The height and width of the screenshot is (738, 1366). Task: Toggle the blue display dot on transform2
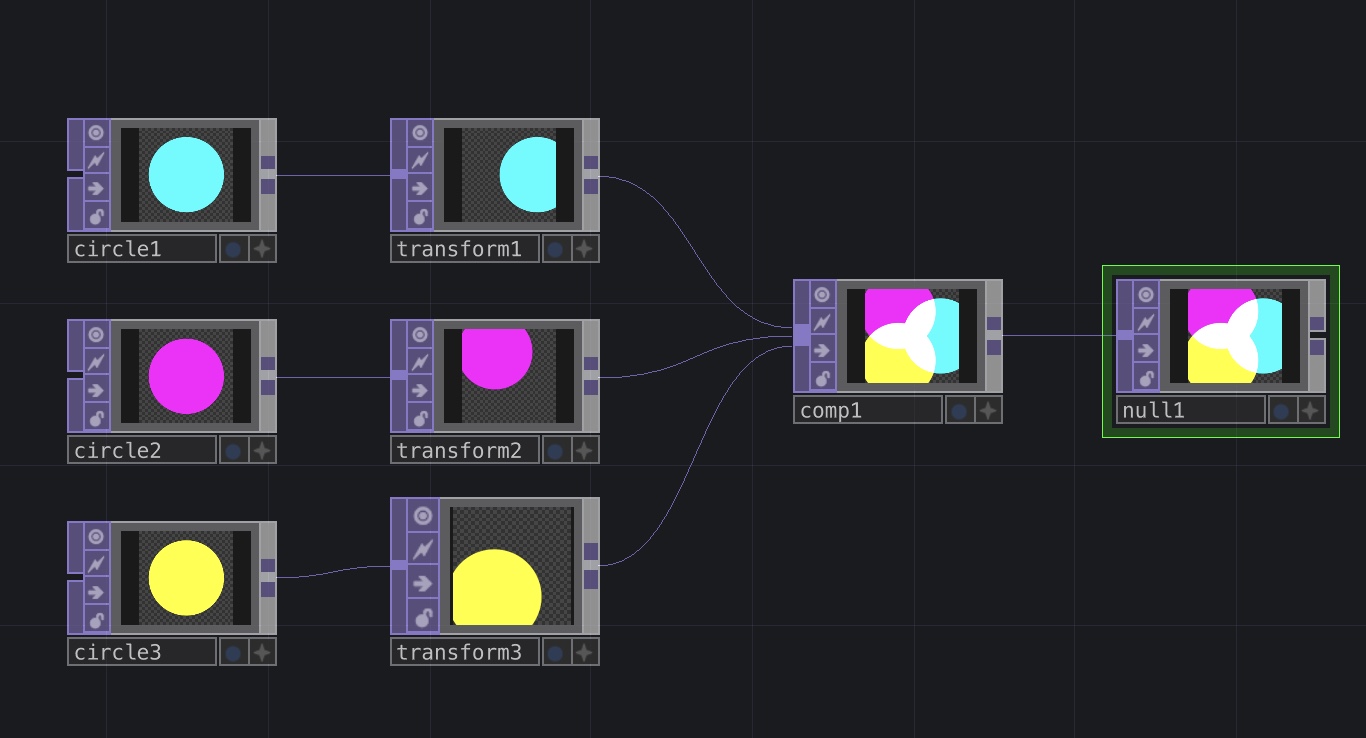(556, 450)
